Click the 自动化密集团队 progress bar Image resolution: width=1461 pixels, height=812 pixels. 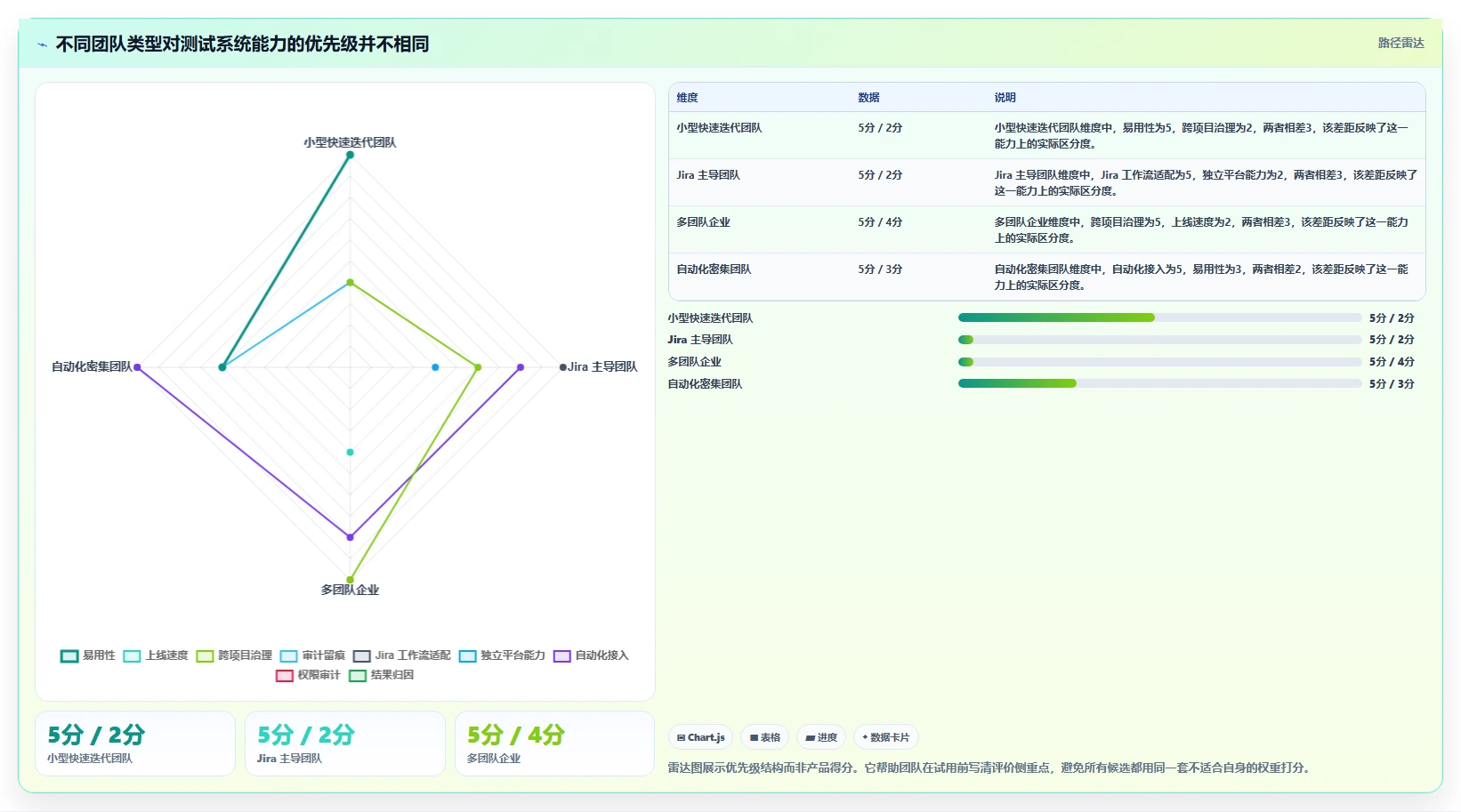(x=1159, y=383)
